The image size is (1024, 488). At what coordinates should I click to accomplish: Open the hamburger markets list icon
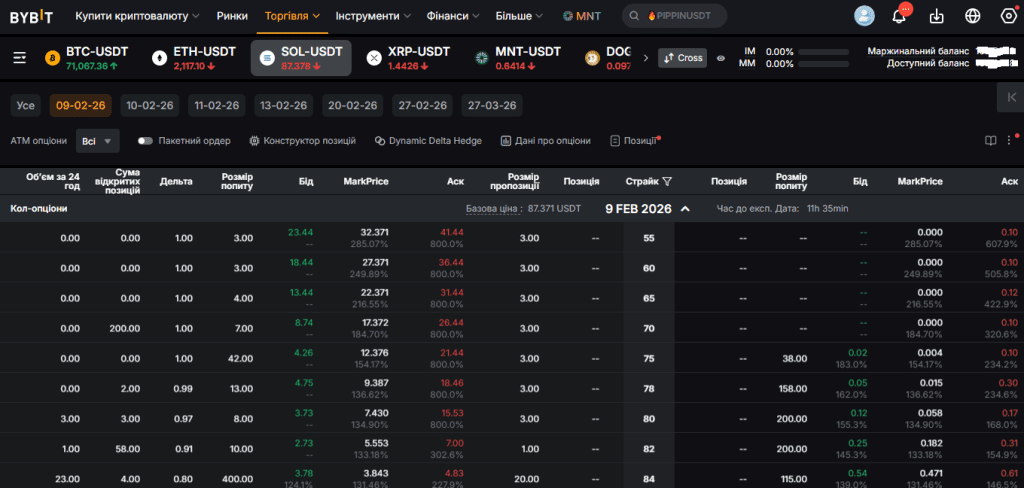pos(20,58)
